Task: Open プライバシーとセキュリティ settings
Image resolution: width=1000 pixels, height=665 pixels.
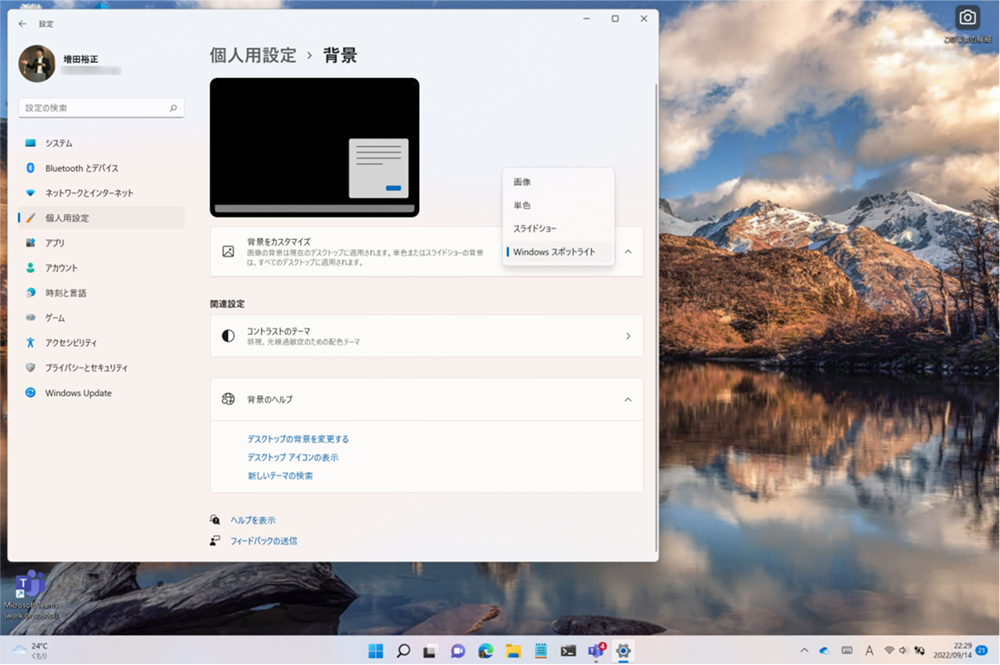Action: coord(86,368)
